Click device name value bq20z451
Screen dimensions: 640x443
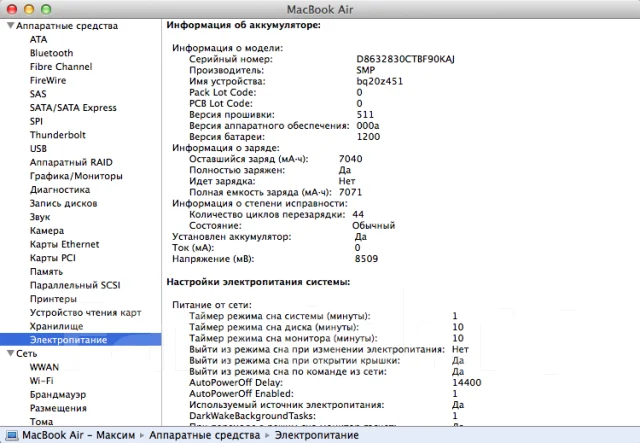[x=380, y=81]
